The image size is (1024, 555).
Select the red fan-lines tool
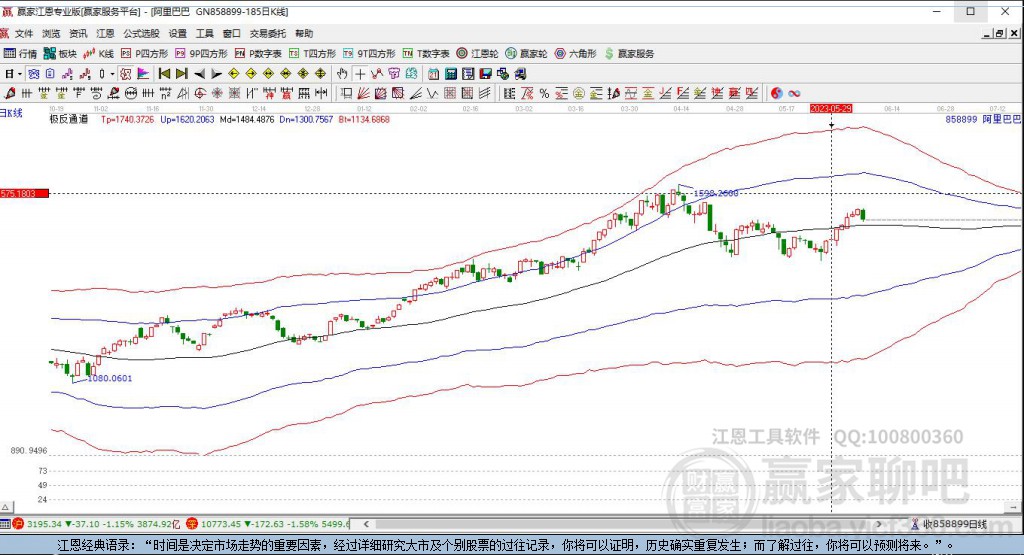pyautogui.click(x=363, y=93)
